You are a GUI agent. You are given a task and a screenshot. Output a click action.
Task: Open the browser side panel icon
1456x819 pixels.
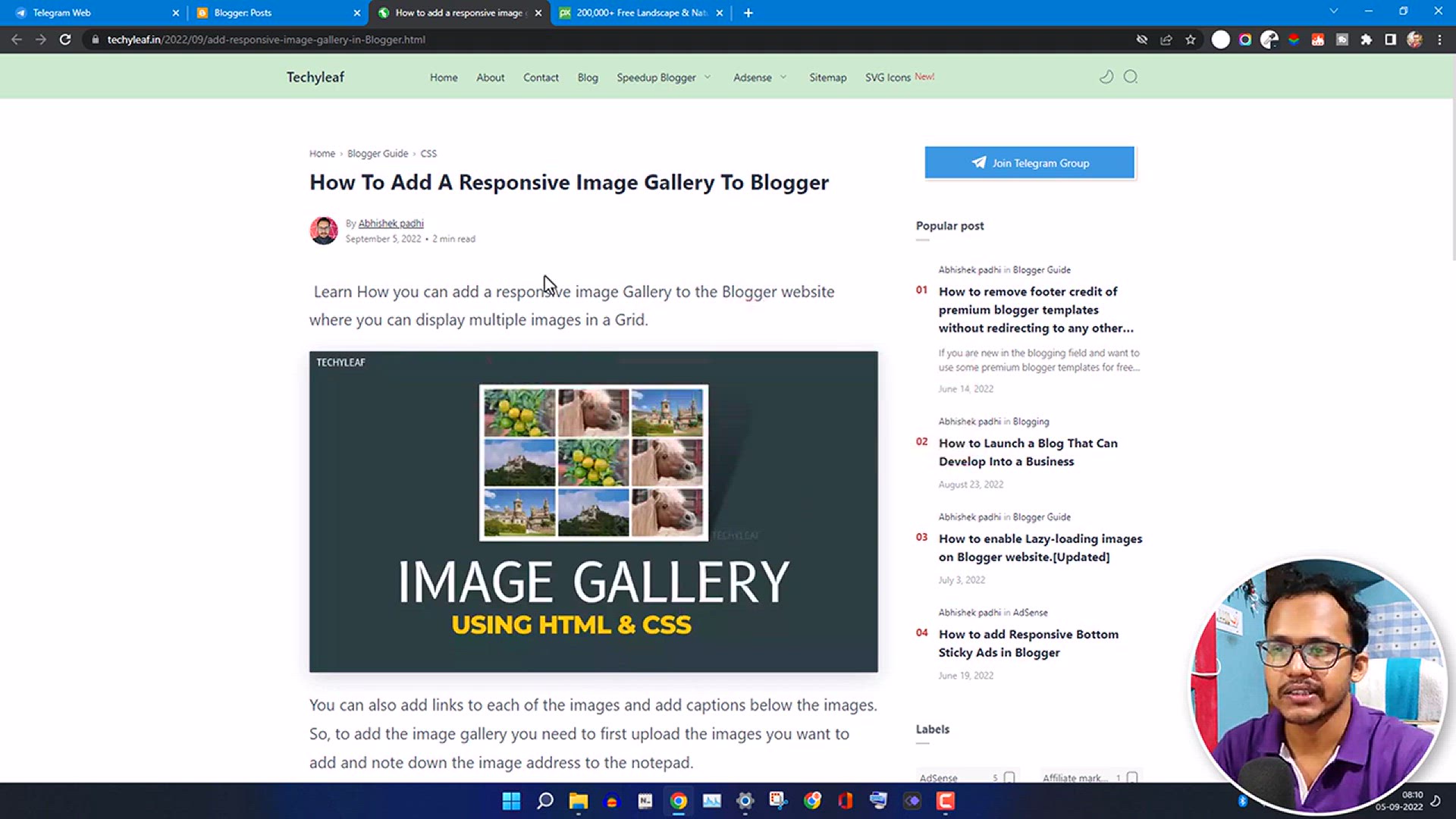[x=1391, y=39]
